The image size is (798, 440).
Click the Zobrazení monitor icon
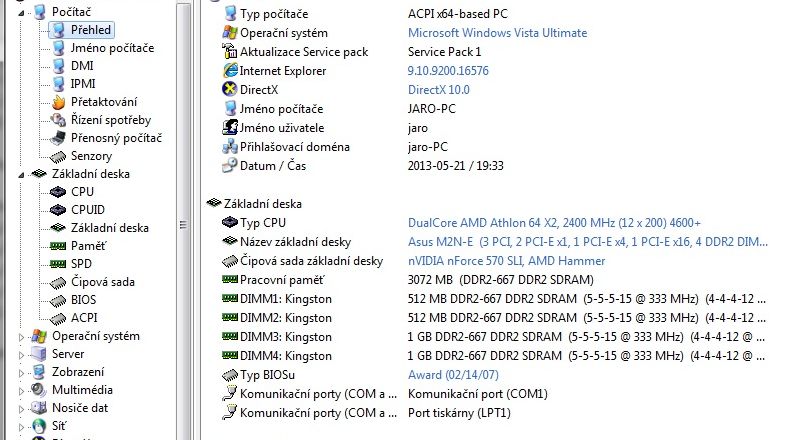(39, 372)
